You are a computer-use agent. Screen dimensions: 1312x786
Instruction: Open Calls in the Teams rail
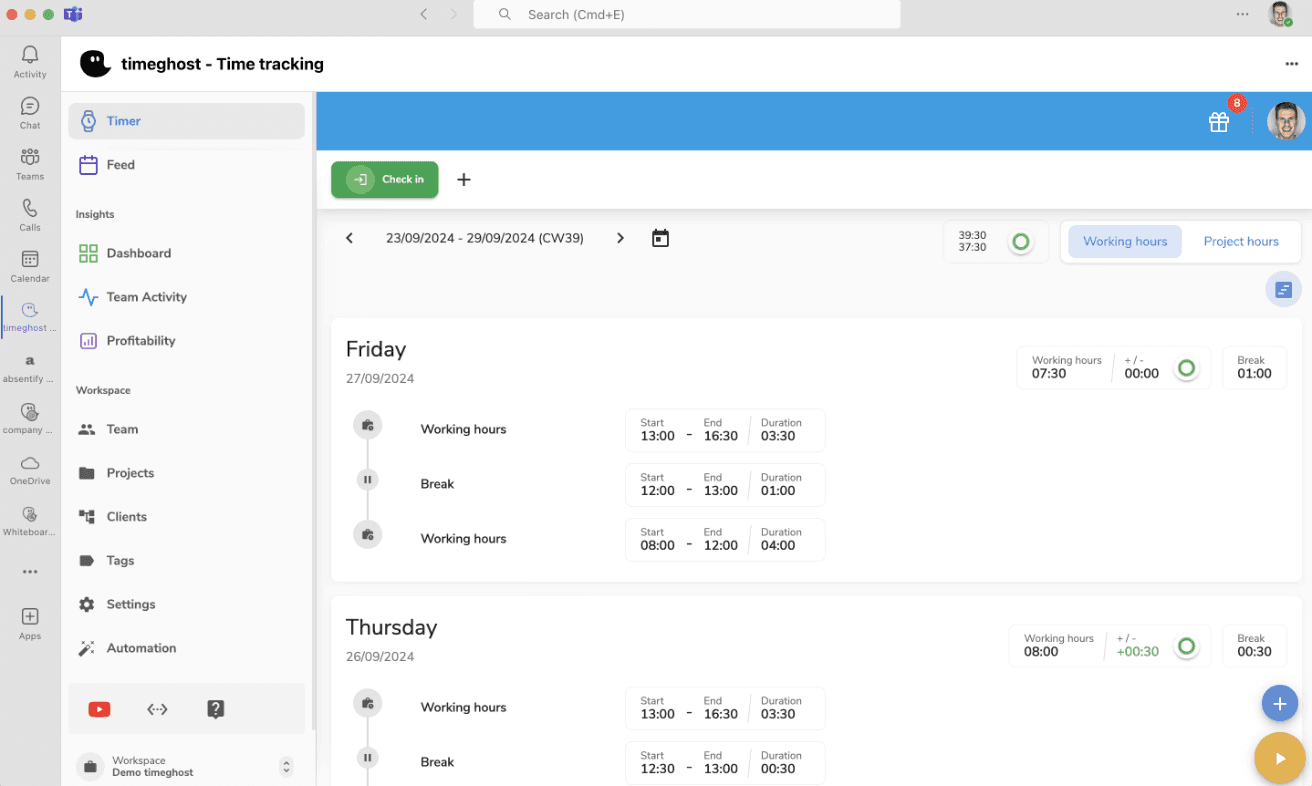[x=30, y=214]
